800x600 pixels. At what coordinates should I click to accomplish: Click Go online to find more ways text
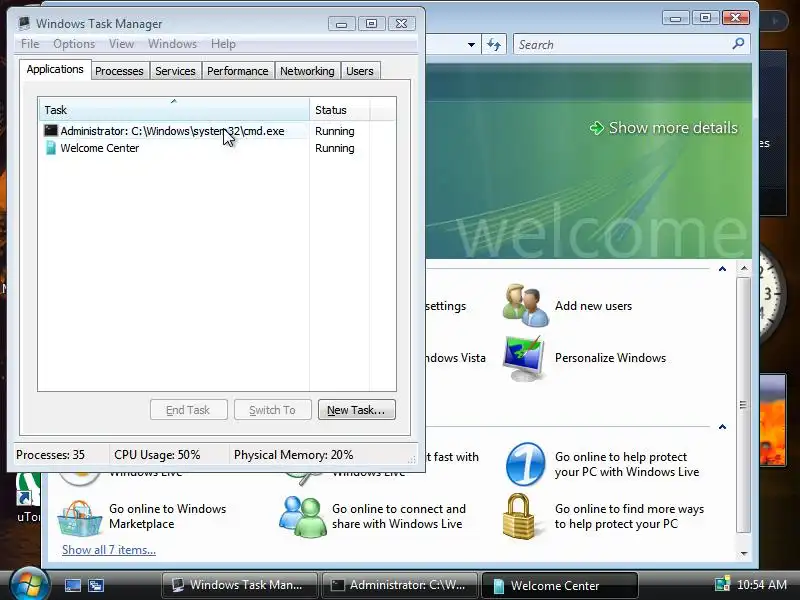pos(630,516)
